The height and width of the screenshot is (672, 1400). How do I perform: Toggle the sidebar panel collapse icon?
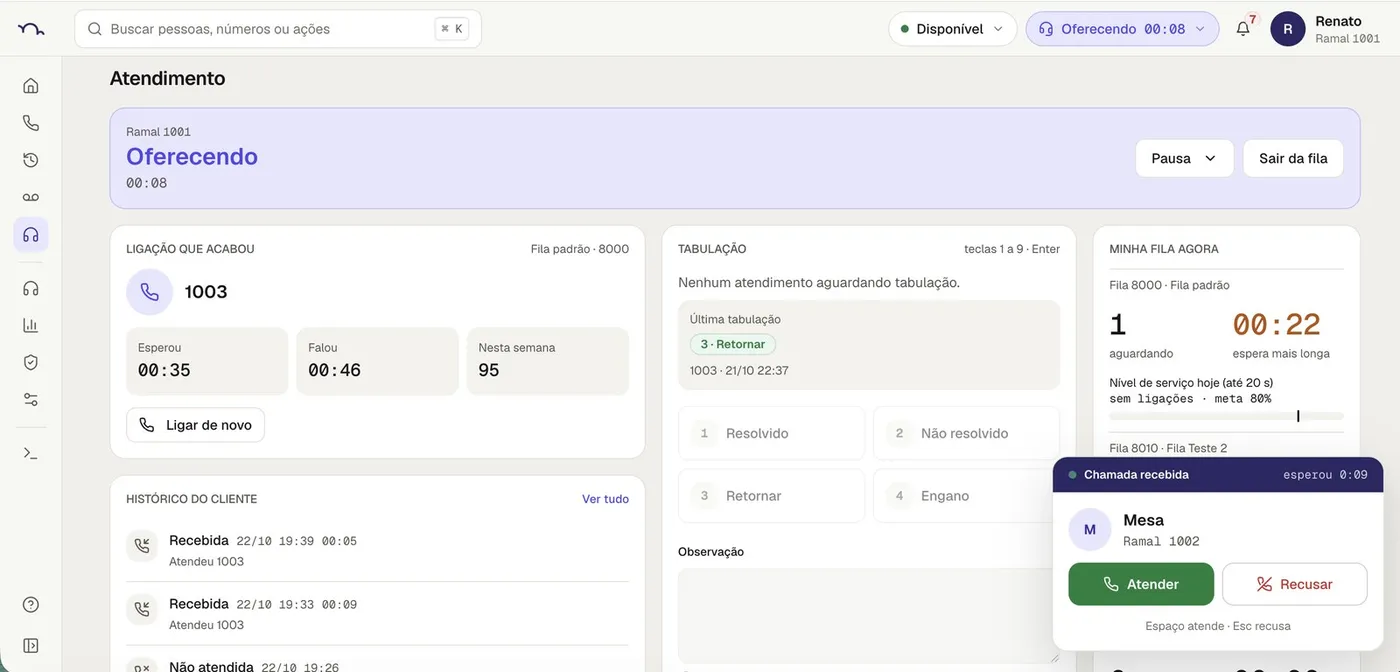pyautogui.click(x=31, y=646)
